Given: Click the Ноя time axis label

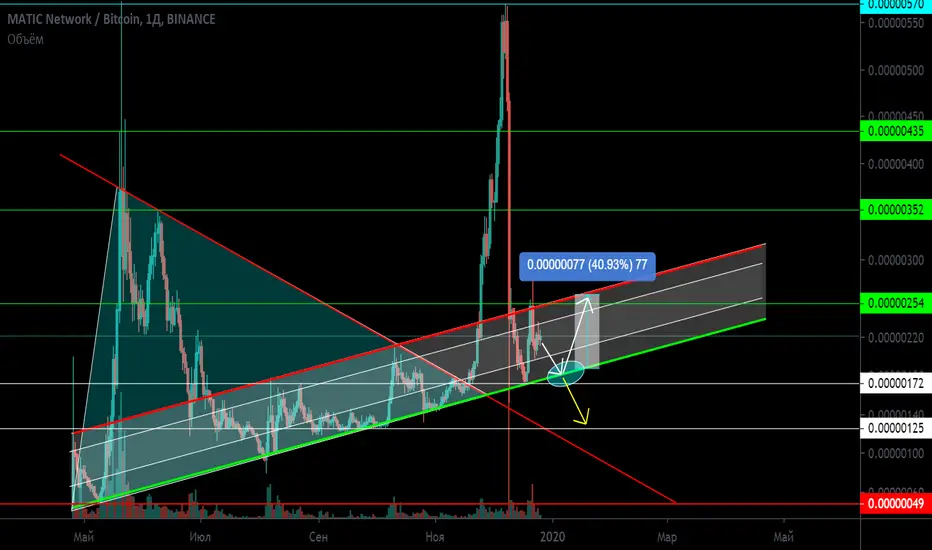Looking at the screenshot, I should coord(434,537).
